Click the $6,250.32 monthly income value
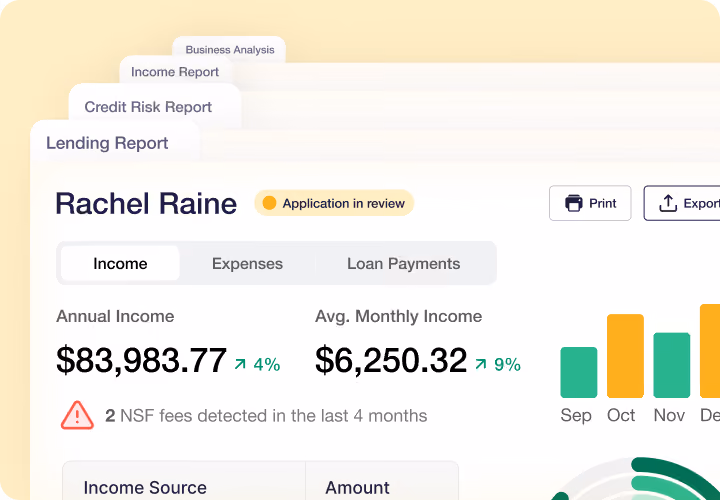The image size is (720, 500). pyautogui.click(x=391, y=361)
